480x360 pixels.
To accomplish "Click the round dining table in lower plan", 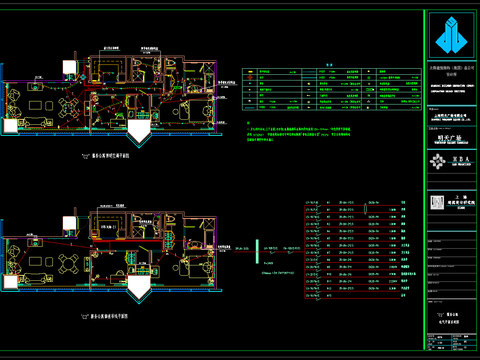I will (68, 264).
